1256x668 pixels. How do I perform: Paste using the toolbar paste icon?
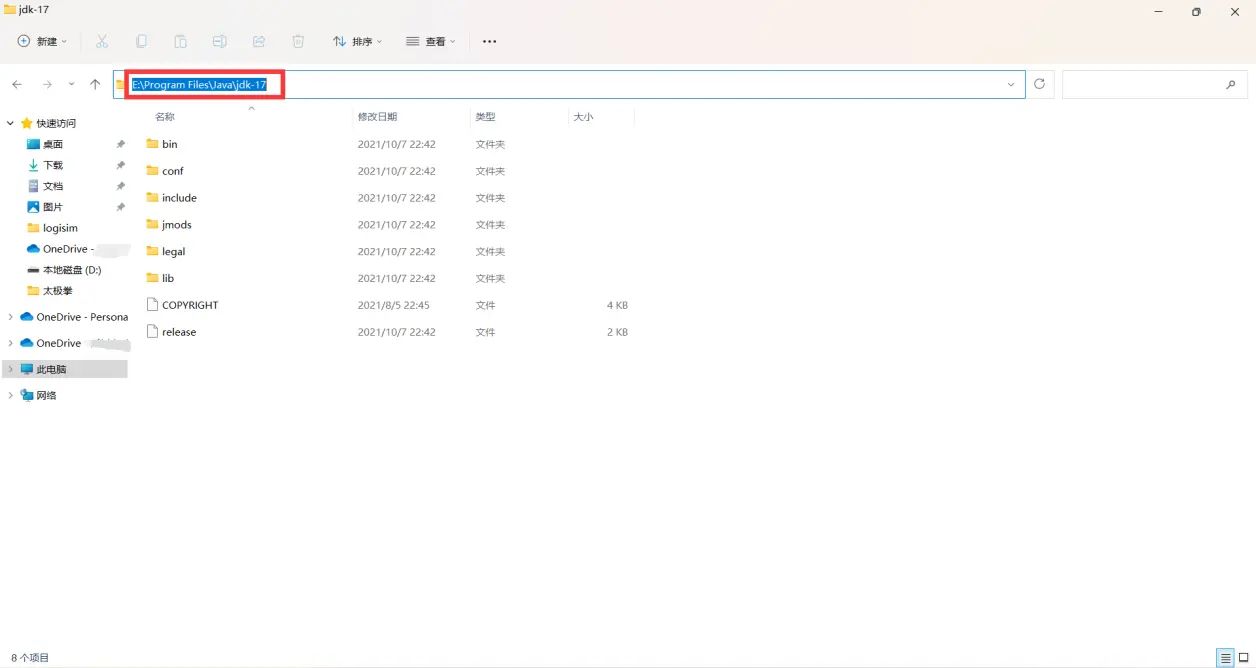[180, 41]
